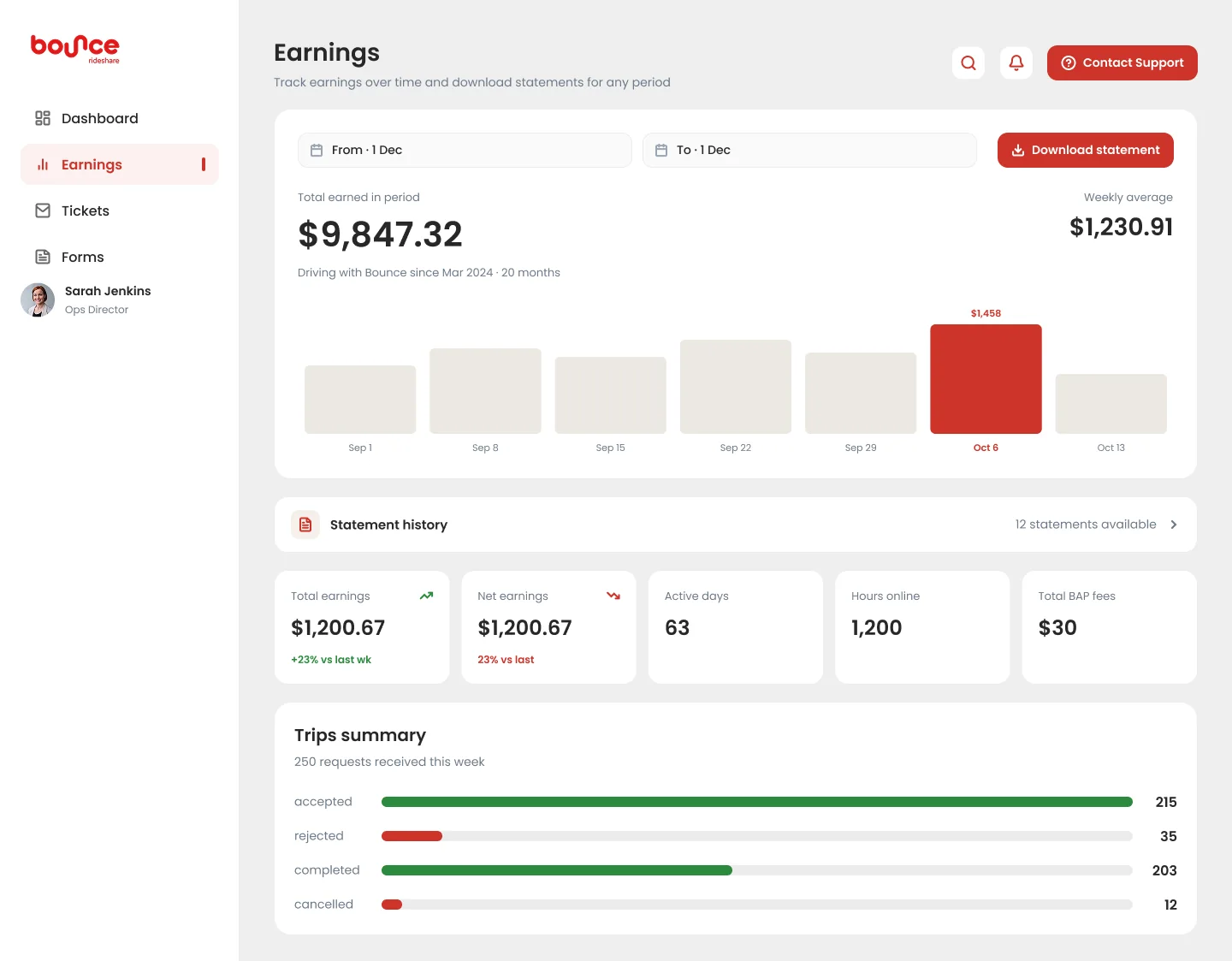
Task: Open search with the magnifier icon
Action: (x=968, y=62)
